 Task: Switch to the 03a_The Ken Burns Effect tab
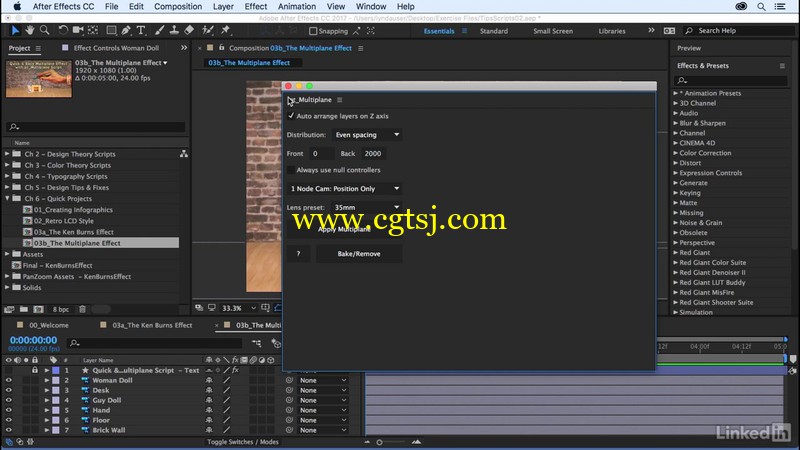click(x=152, y=325)
